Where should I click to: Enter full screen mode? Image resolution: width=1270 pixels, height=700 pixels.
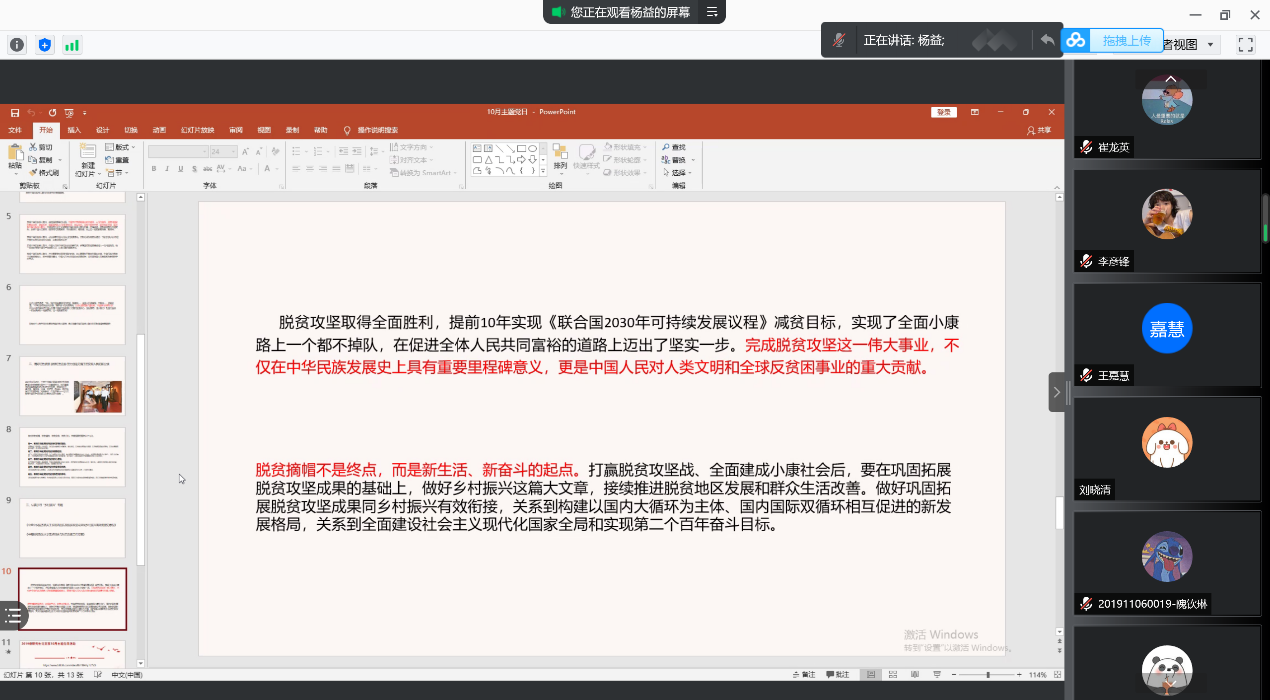click(1246, 45)
